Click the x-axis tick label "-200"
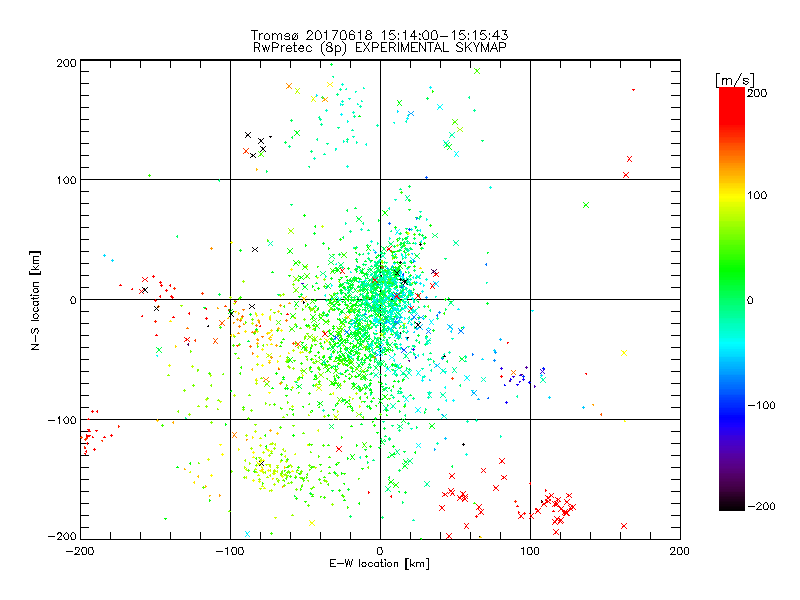The height and width of the screenshot is (600, 800). 80,551
